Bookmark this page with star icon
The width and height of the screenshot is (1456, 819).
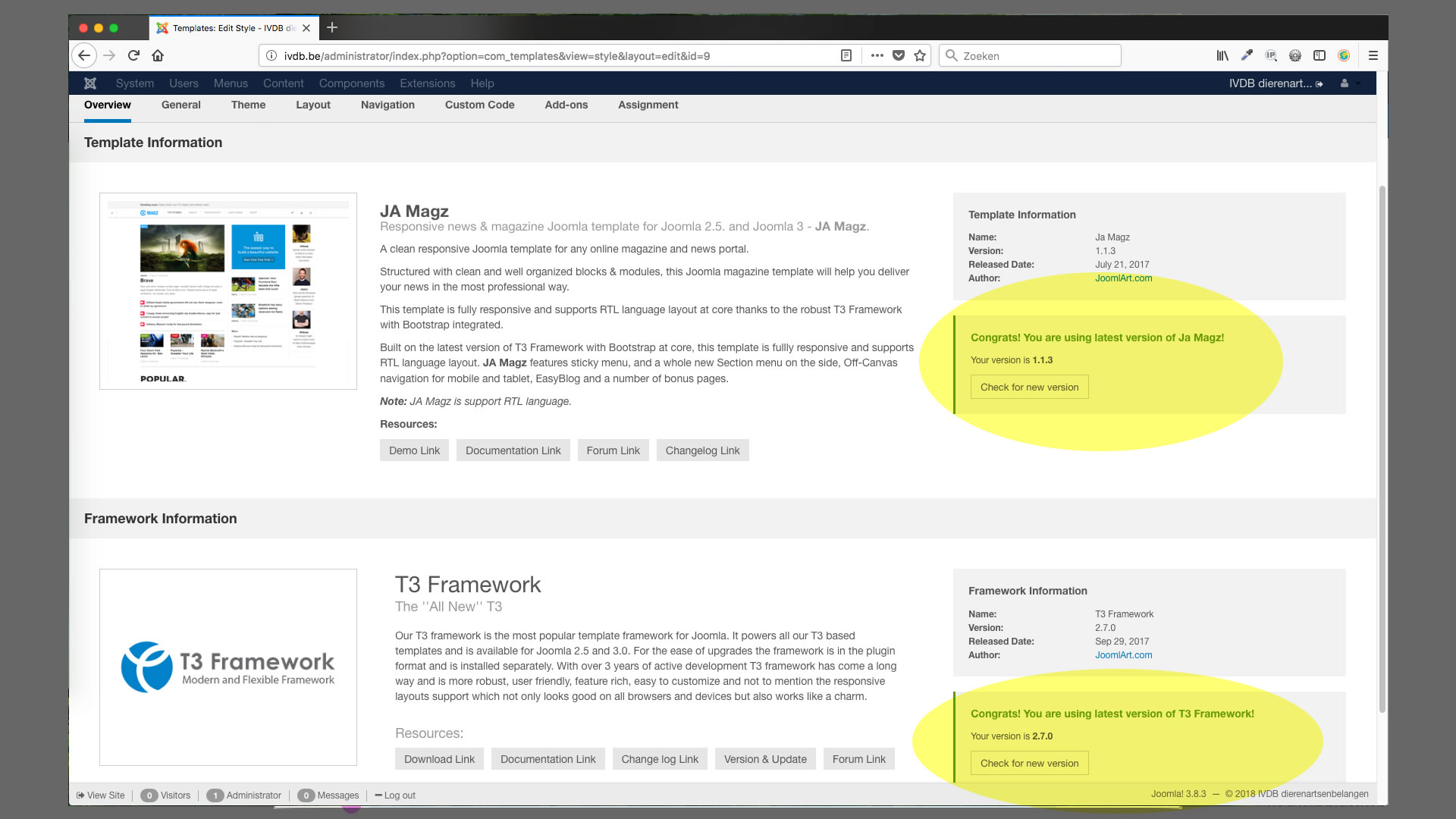[920, 55]
